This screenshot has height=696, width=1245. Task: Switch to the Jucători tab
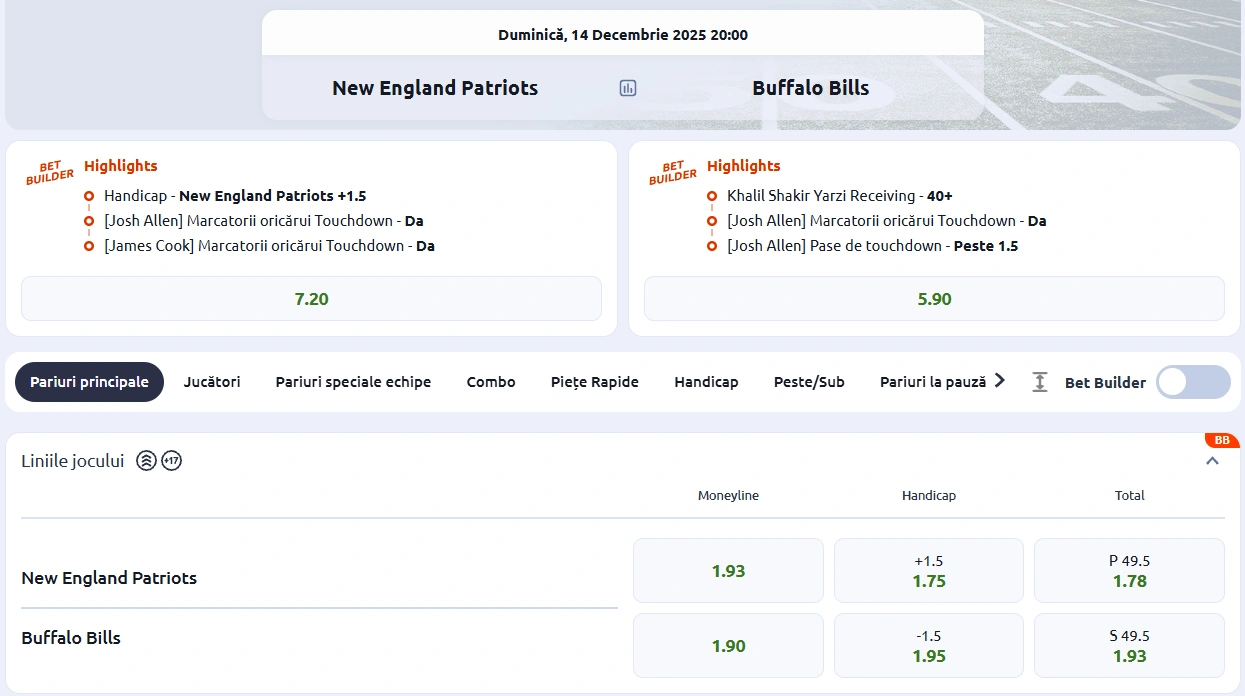(211, 382)
